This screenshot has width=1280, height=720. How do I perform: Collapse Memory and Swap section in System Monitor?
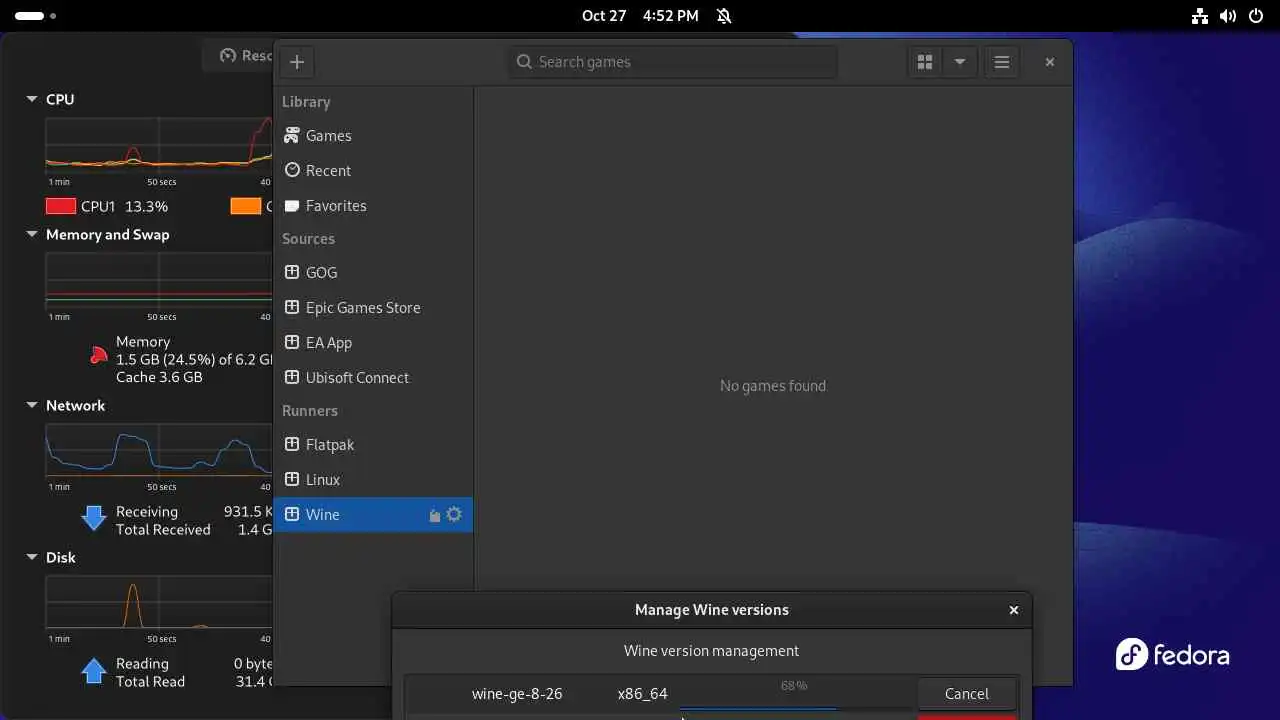pyautogui.click(x=32, y=235)
